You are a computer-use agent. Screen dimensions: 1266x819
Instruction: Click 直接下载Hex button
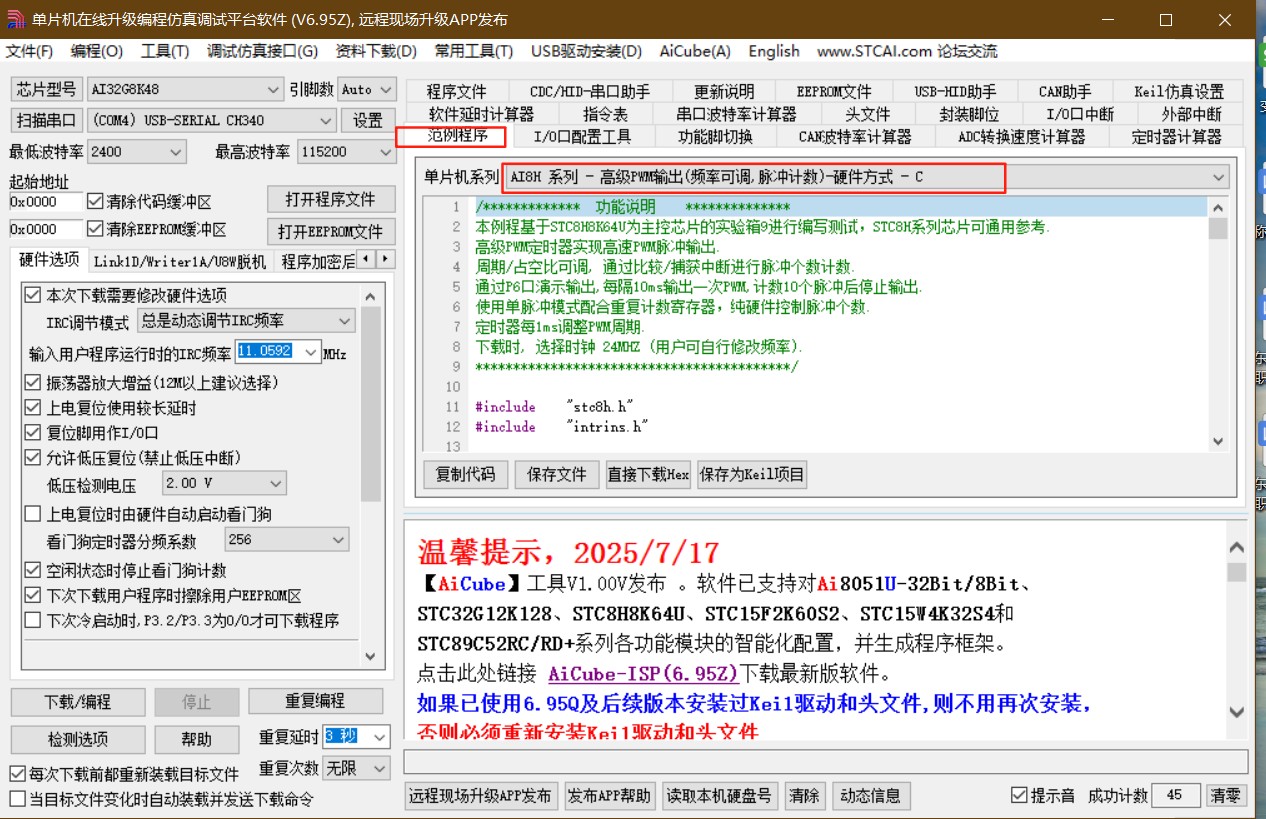(648, 474)
